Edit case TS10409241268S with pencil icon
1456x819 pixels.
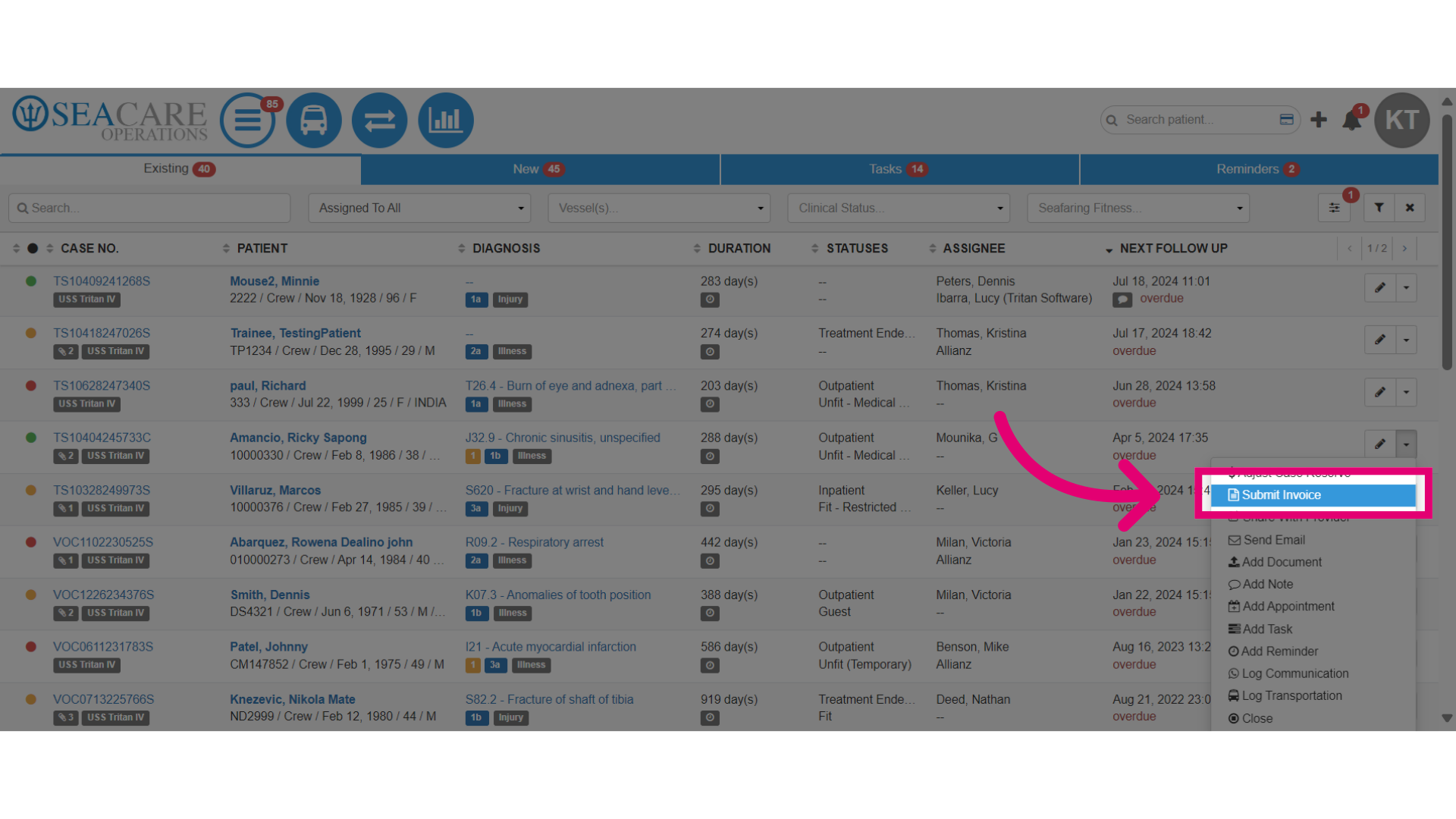coord(1380,287)
